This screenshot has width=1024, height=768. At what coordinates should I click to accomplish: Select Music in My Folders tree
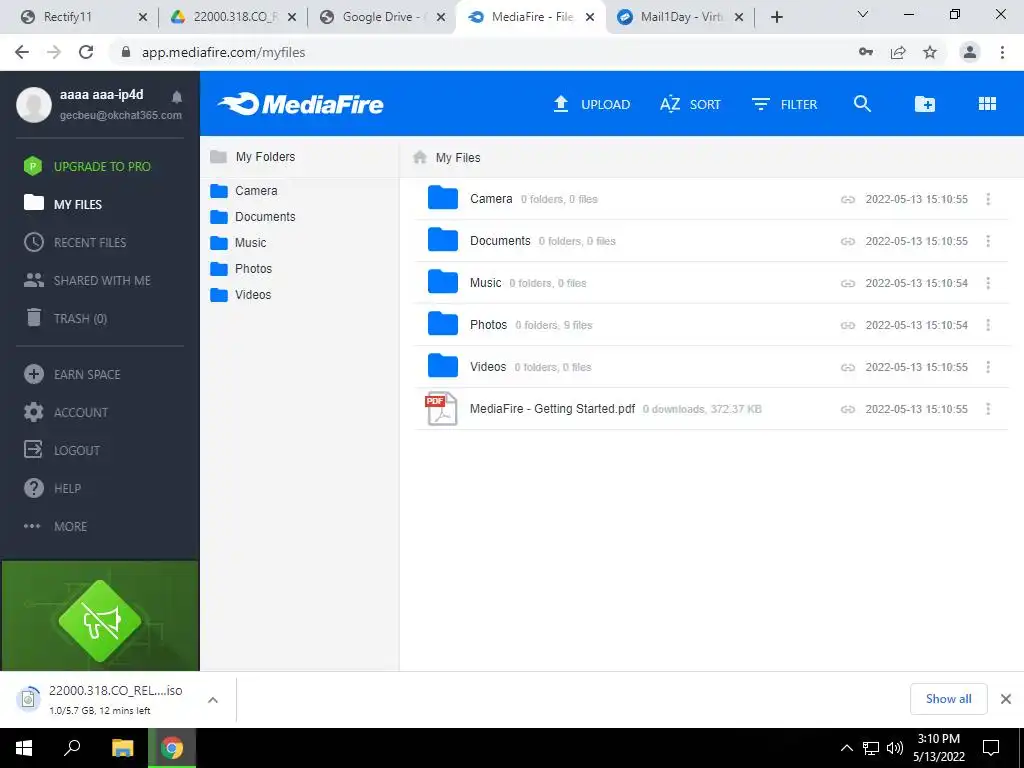pos(238,243)
